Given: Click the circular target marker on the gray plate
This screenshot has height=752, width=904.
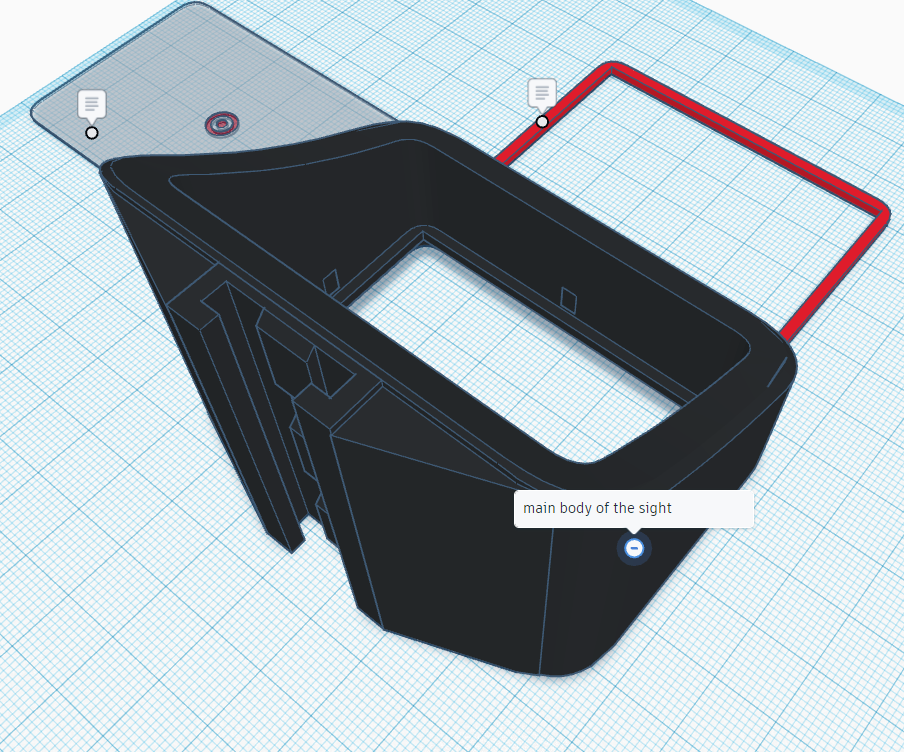Looking at the screenshot, I should (x=222, y=125).
